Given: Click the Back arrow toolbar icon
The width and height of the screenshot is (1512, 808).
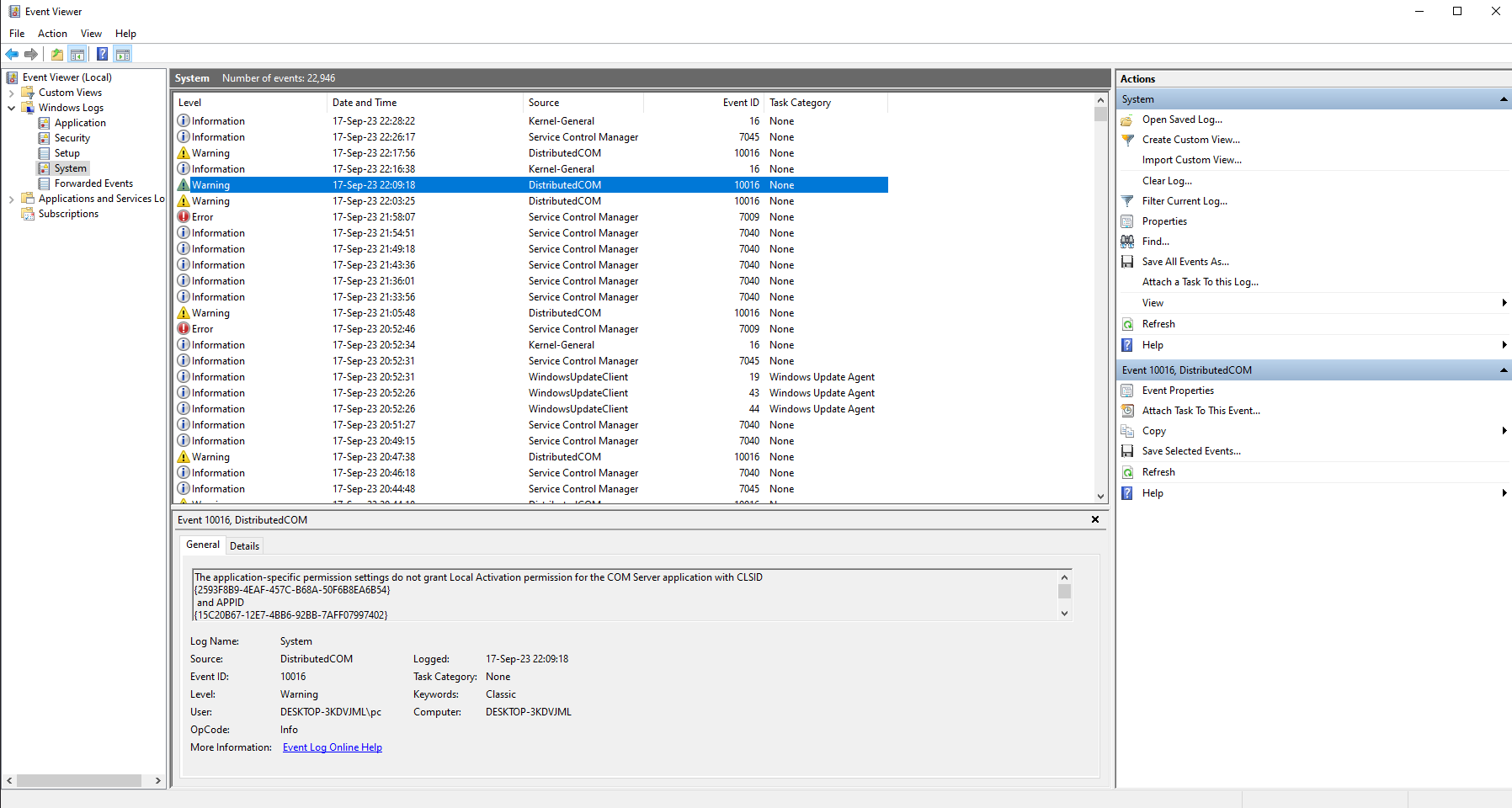Looking at the screenshot, I should pyautogui.click(x=12, y=55).
